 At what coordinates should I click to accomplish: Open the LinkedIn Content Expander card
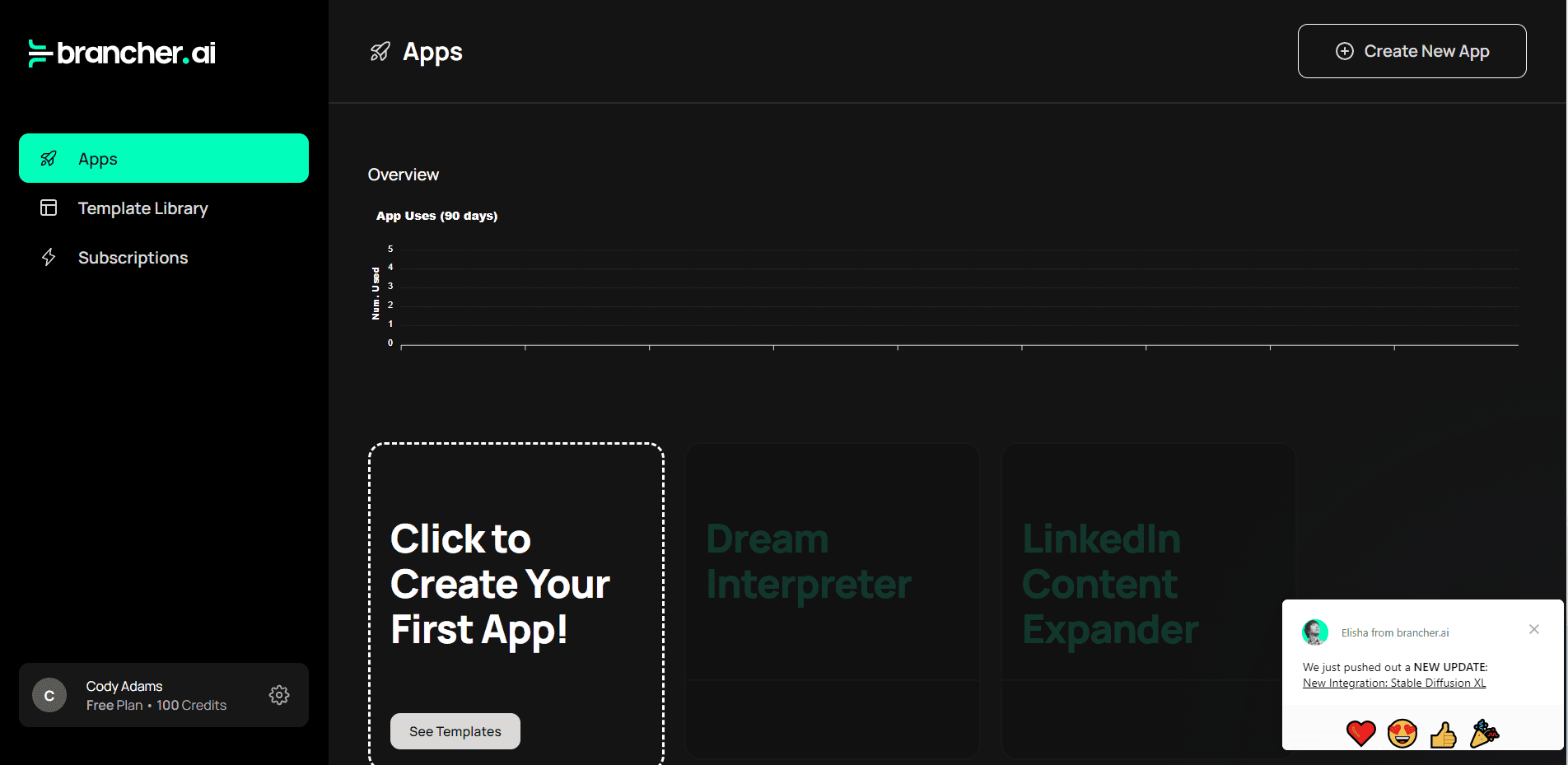[1149, 600]
